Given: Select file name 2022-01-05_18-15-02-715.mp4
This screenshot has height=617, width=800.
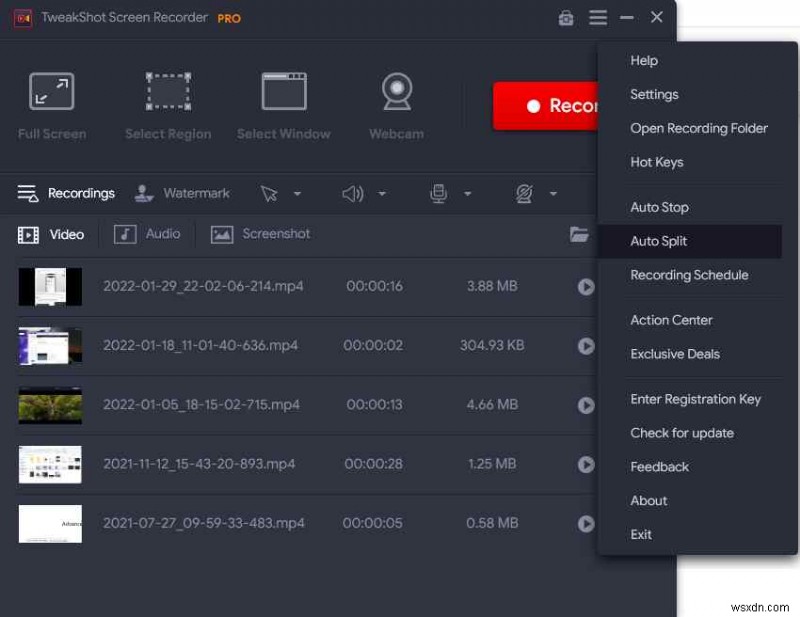Looking at the screenshot, I should pos(202,405).
